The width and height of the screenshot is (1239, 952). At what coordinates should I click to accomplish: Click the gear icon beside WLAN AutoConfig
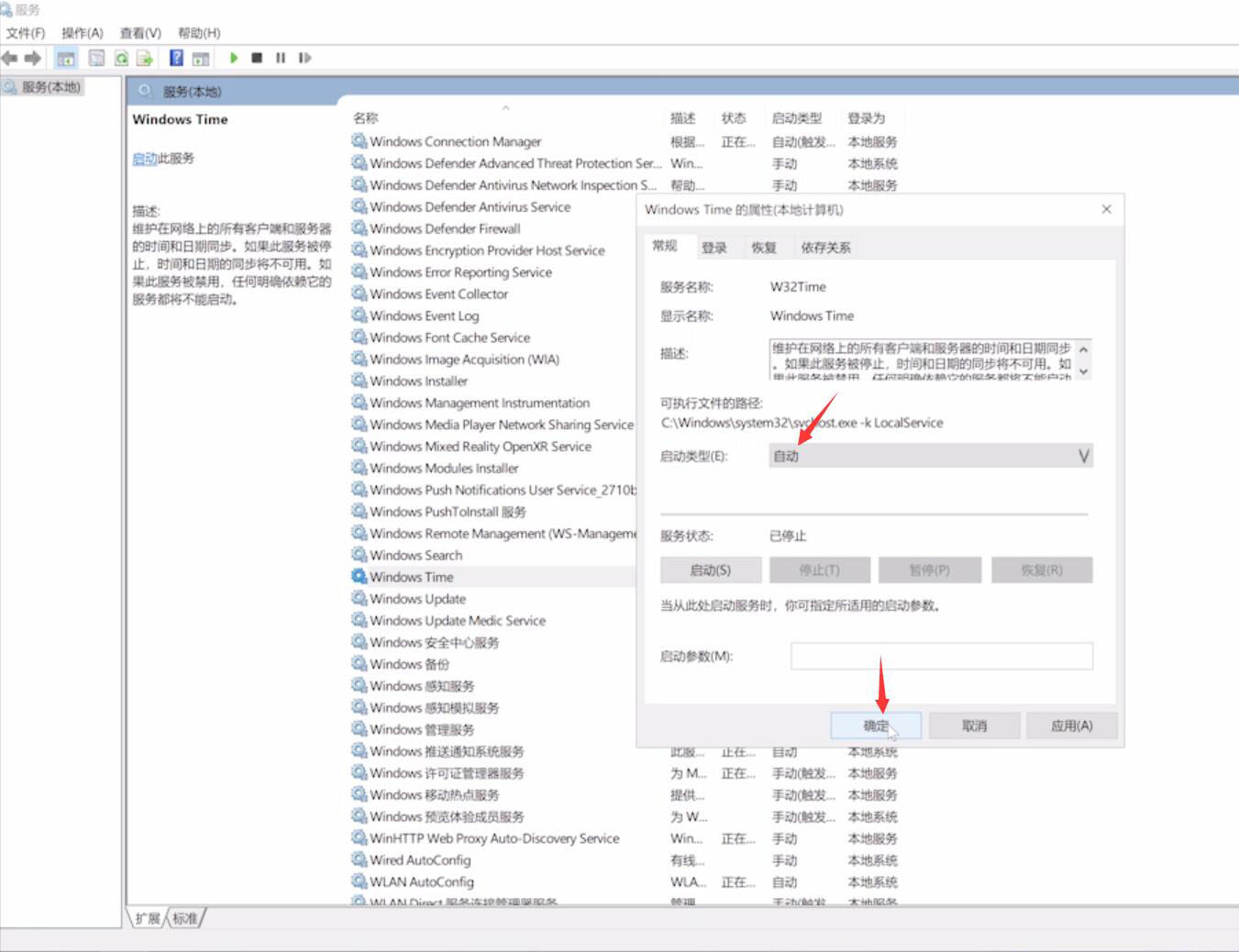(360, 881)
